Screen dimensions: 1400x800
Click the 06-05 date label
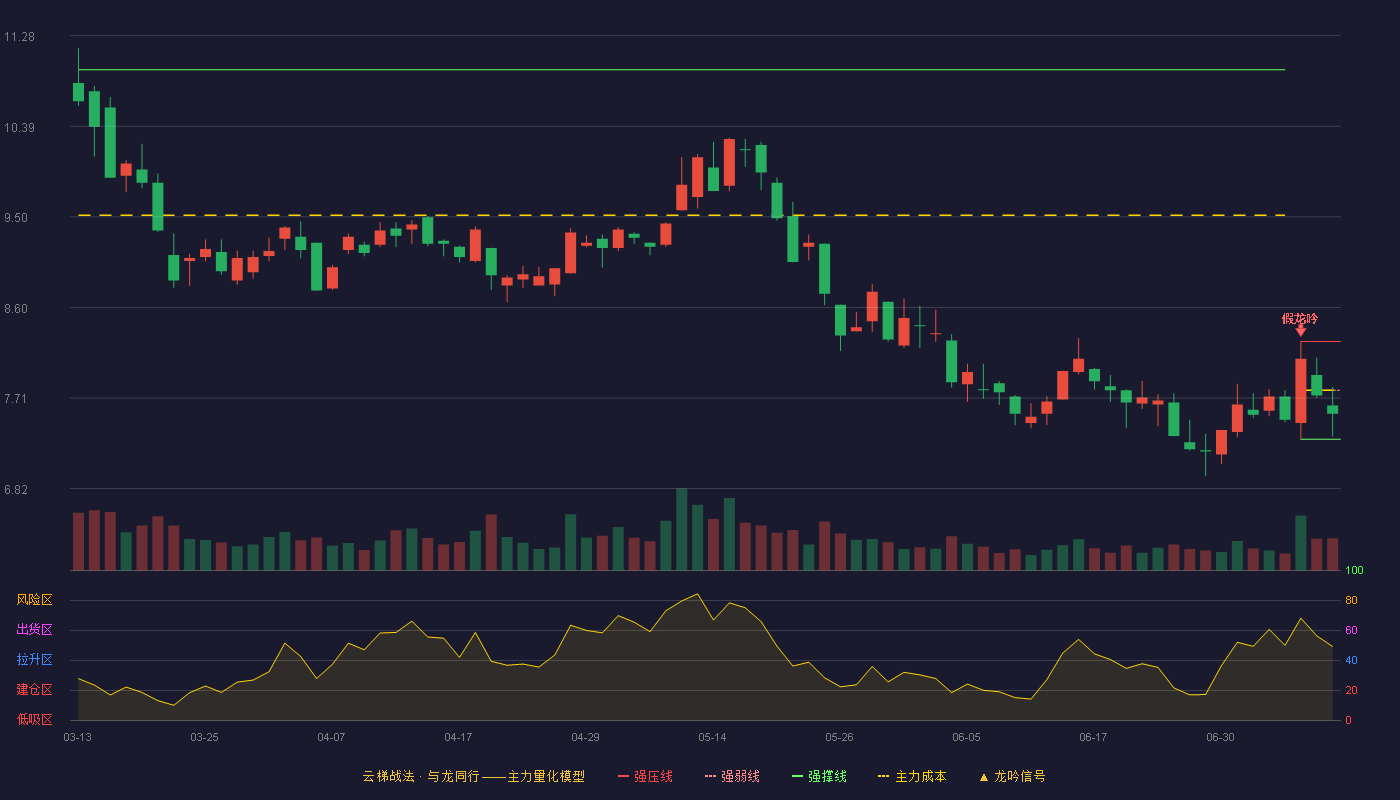click(966, 737)
